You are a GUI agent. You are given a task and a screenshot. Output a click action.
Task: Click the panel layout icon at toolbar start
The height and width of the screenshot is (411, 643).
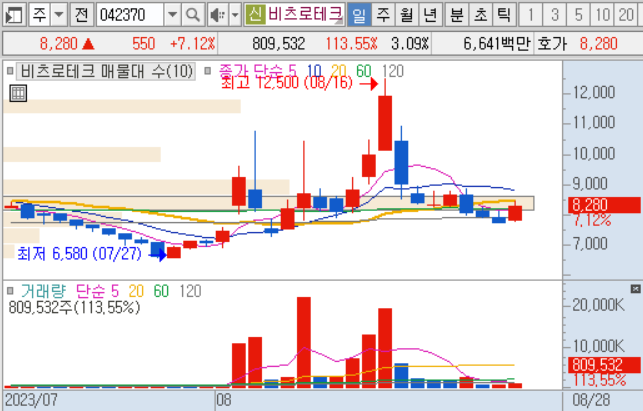coord(14,15)
